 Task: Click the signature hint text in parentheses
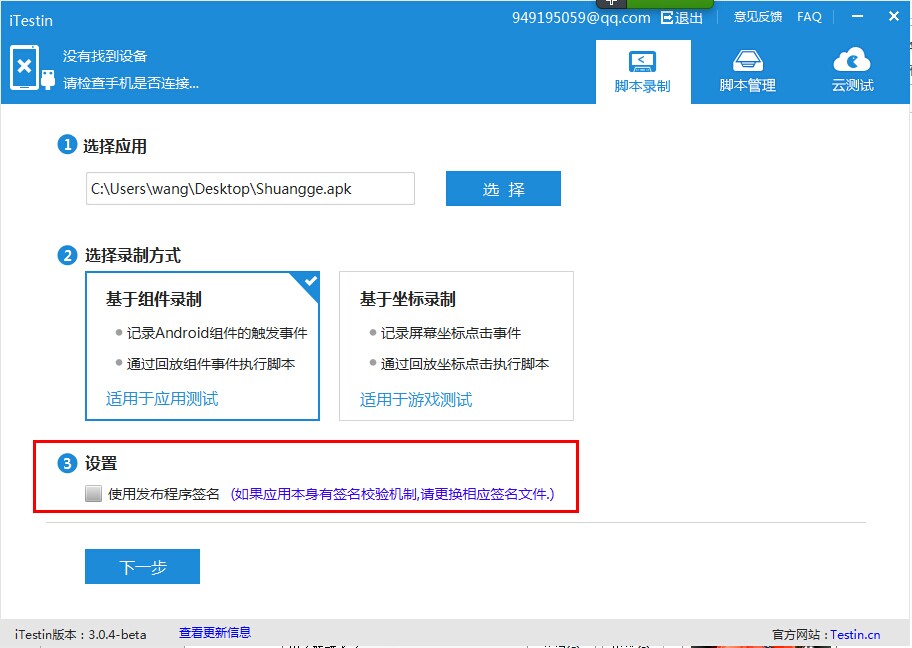pos(393,494)
